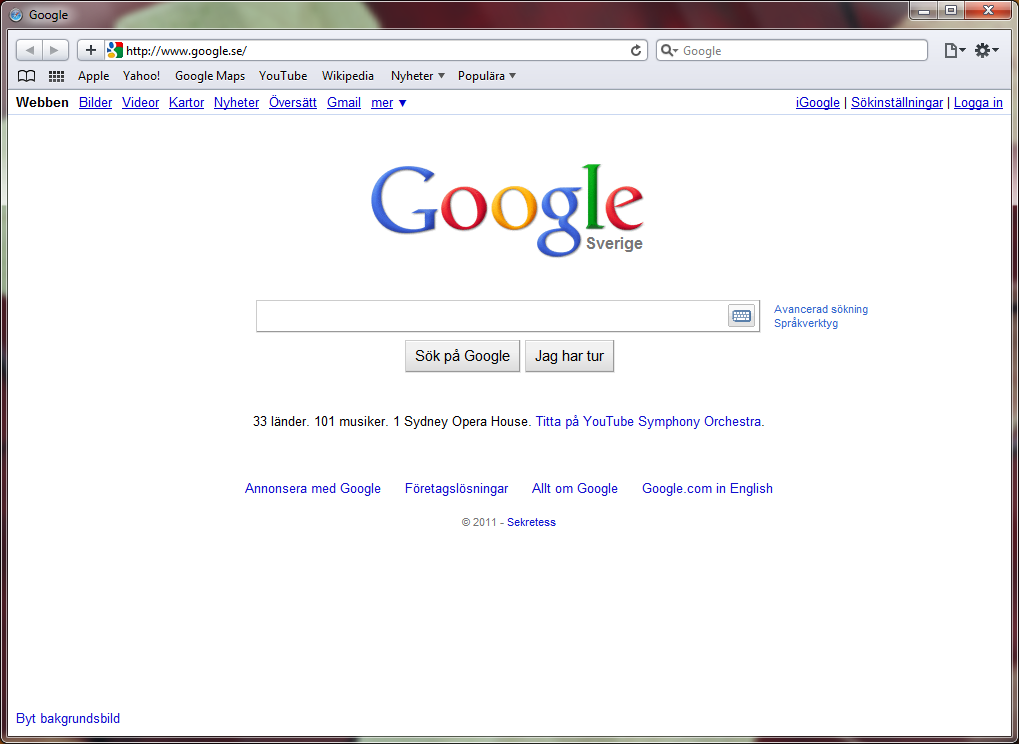Viewport: 1019px width, 744px height.
Task: Open the YouTube bookmark
Action: tap(283, 76)
